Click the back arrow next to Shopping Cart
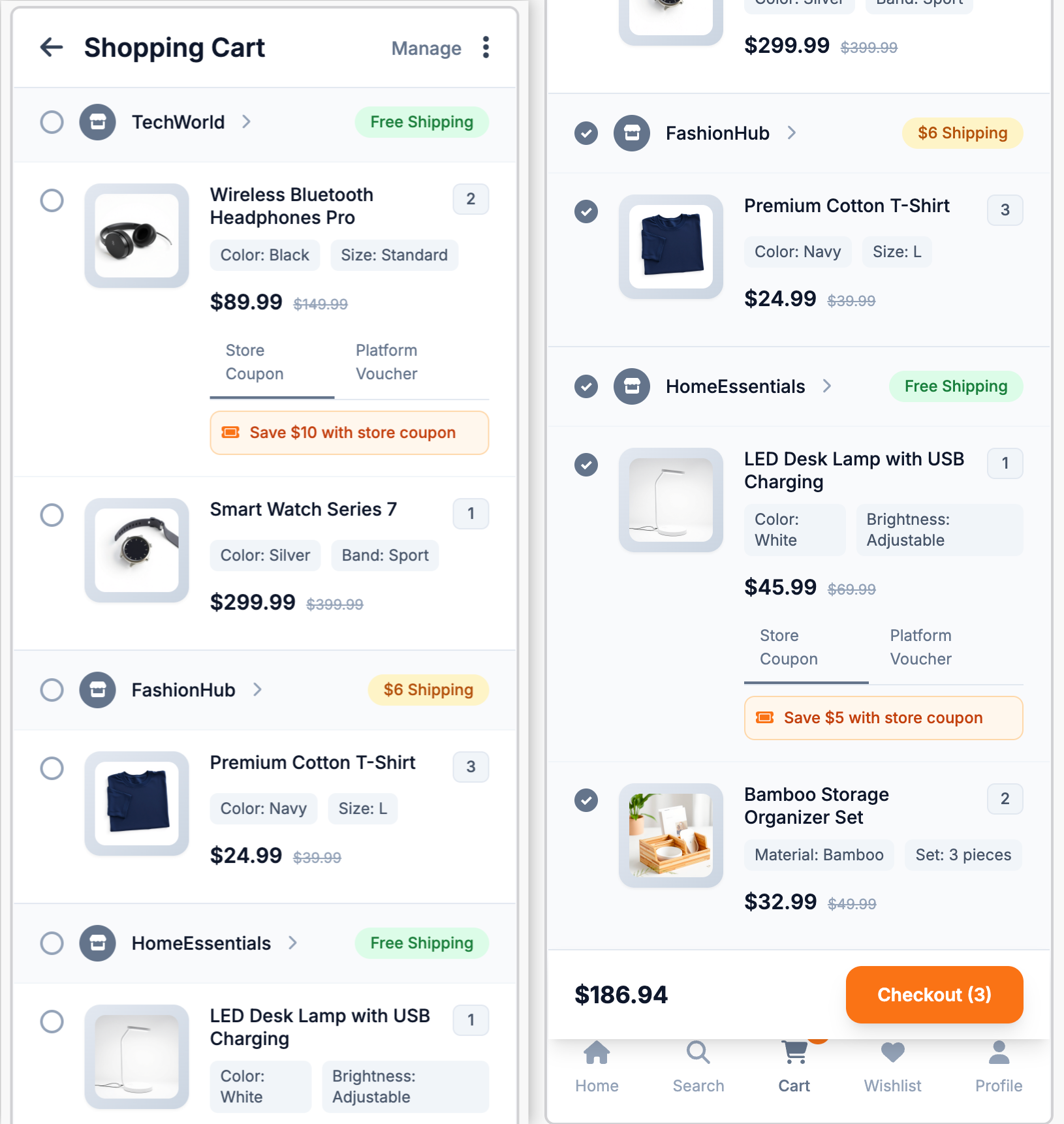 pyautogui.click(x=51, y=48)
